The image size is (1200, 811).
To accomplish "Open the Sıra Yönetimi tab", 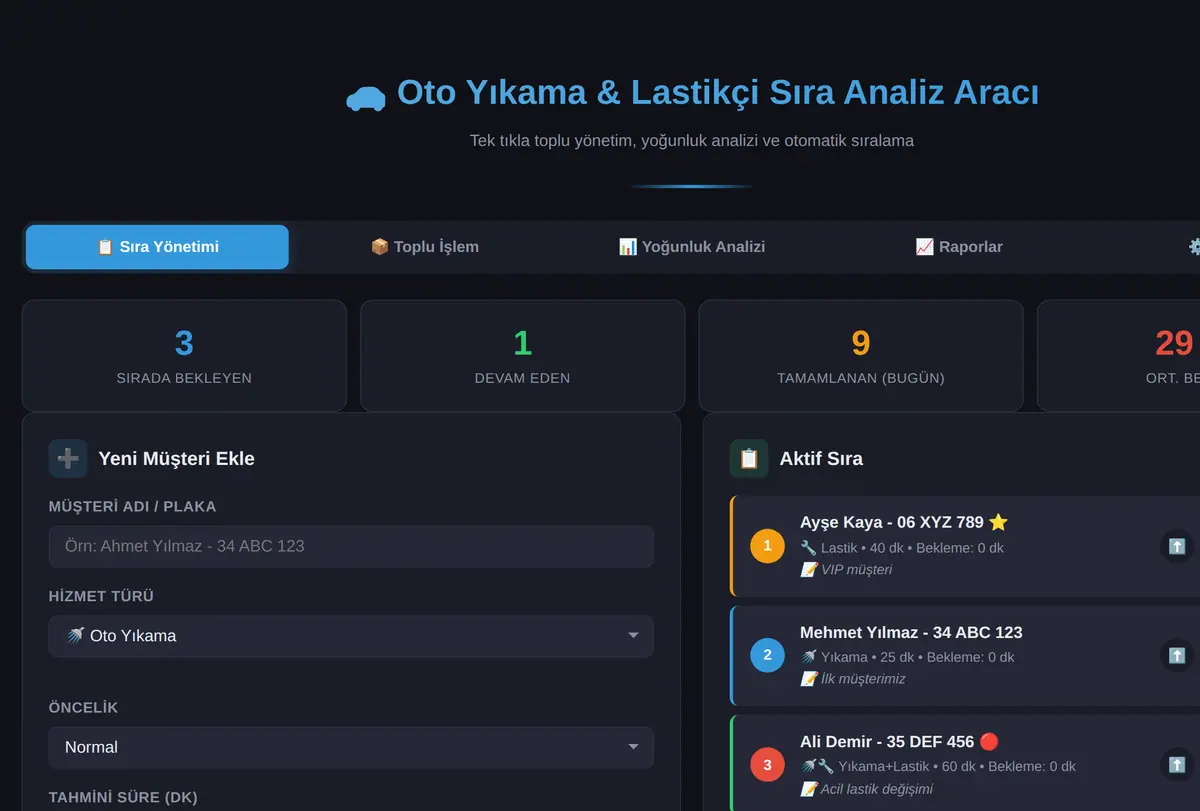I will tap(157, 247).
